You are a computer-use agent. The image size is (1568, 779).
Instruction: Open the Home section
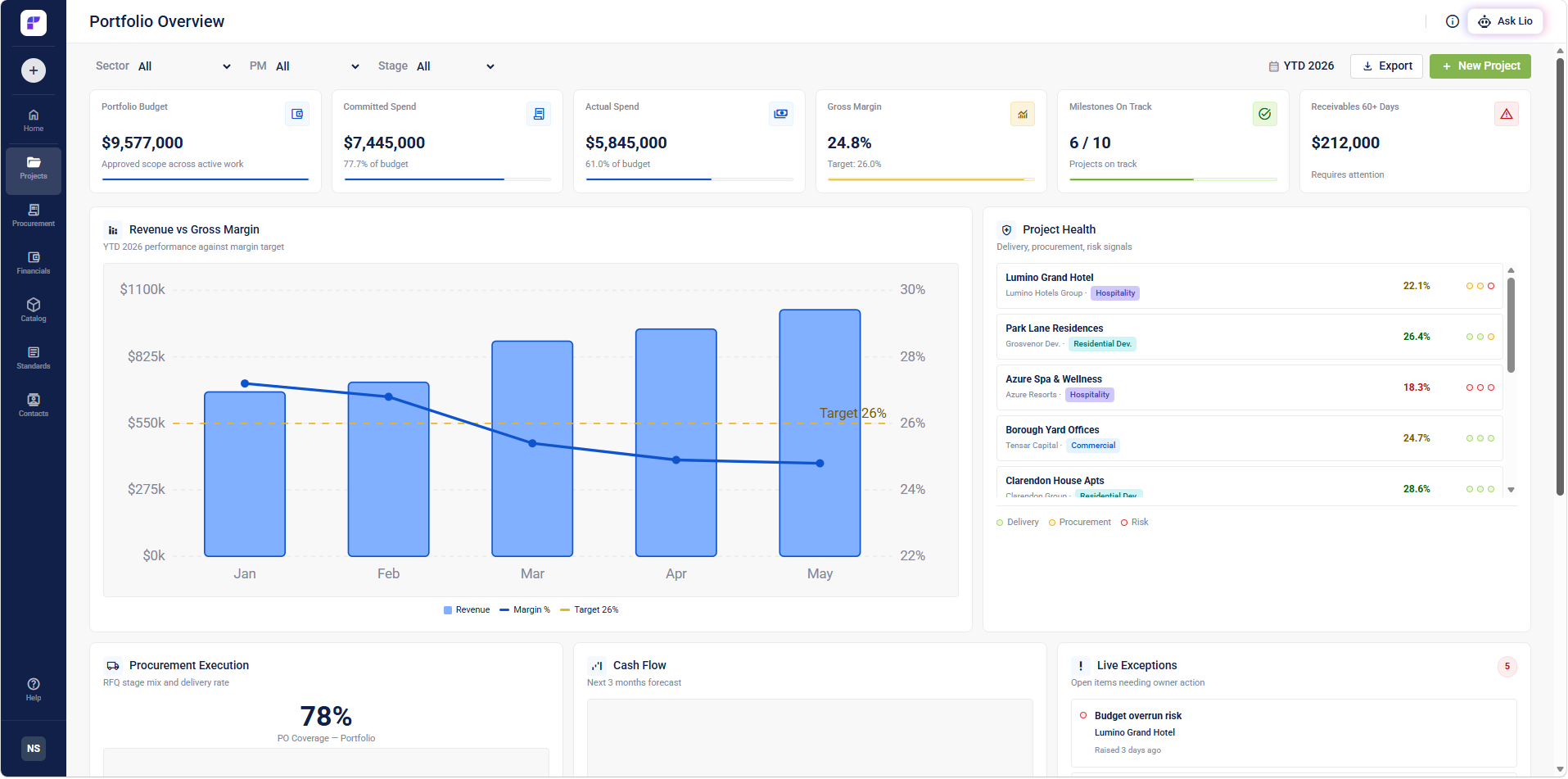[x=34, y=120]
